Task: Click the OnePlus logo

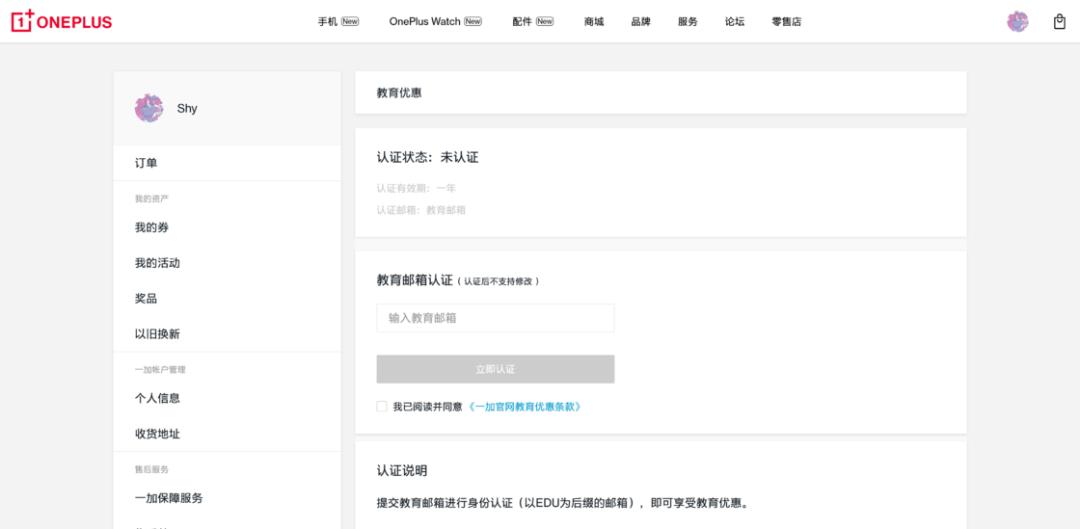Action: 61,21
